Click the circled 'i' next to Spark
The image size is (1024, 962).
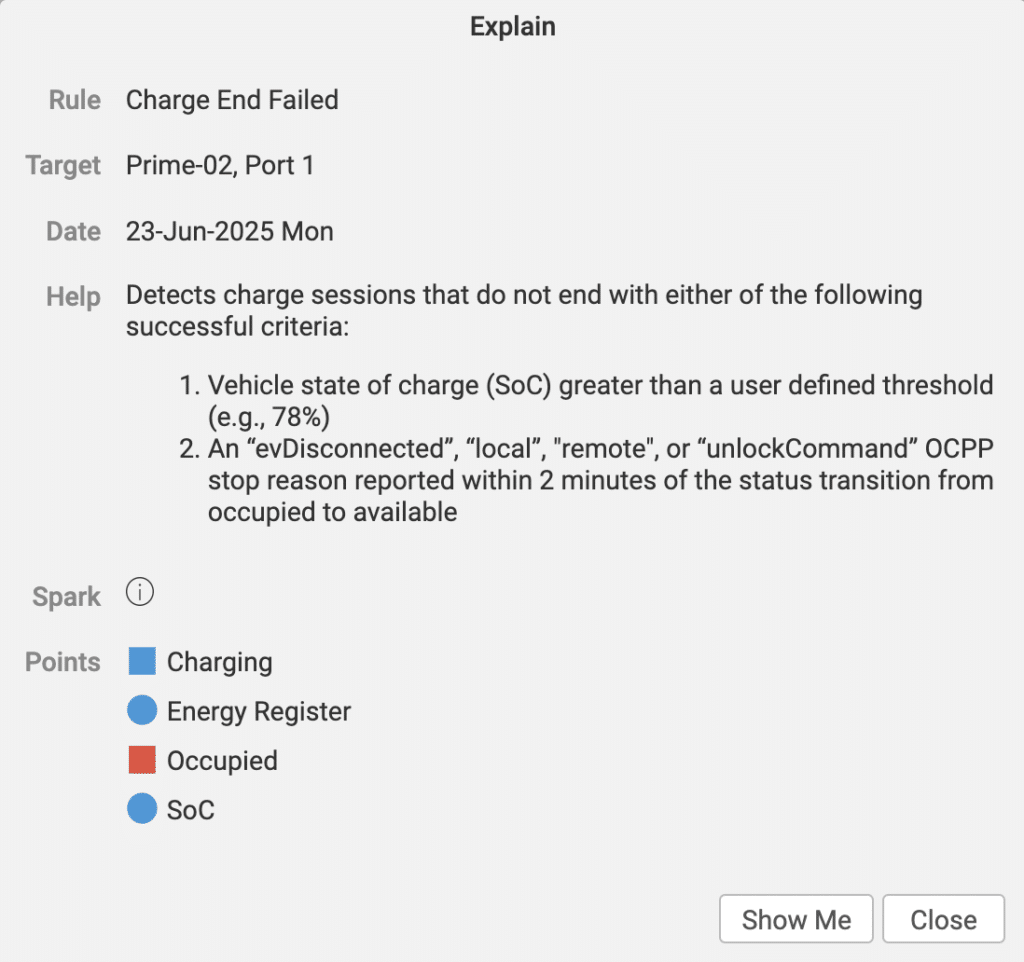point(140,592)
